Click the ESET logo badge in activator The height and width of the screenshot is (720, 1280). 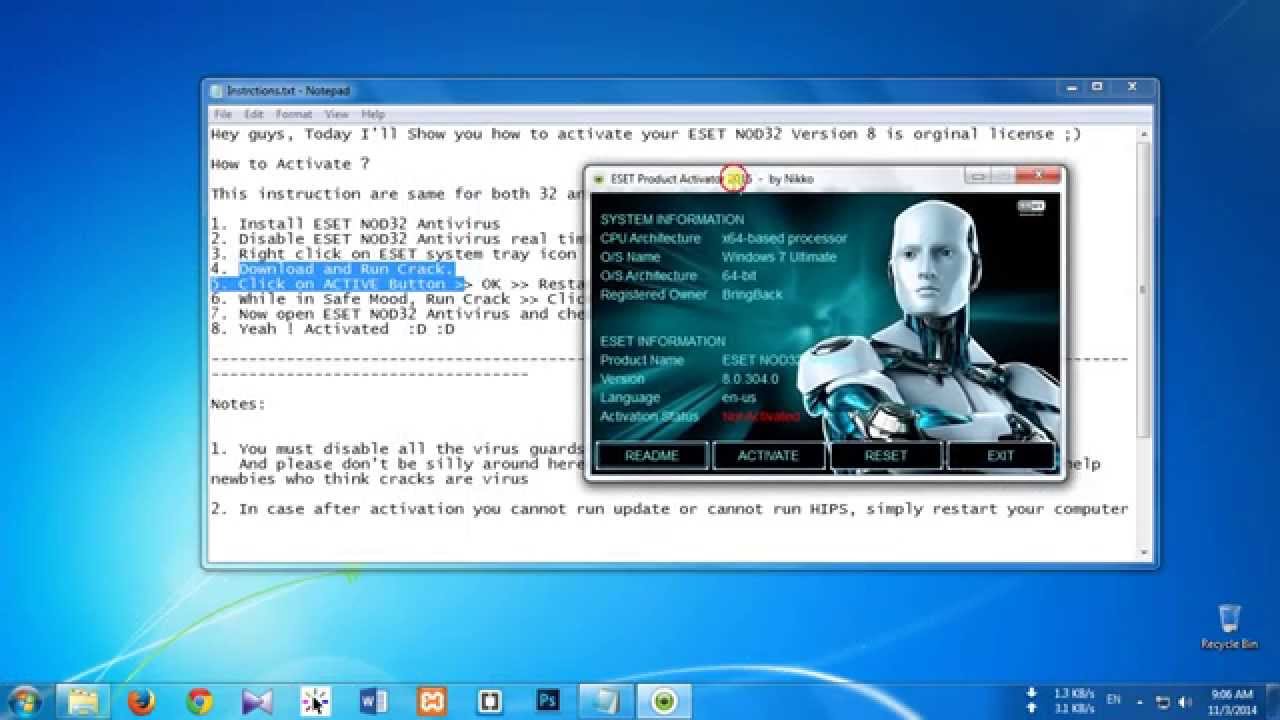(1031, 207)
